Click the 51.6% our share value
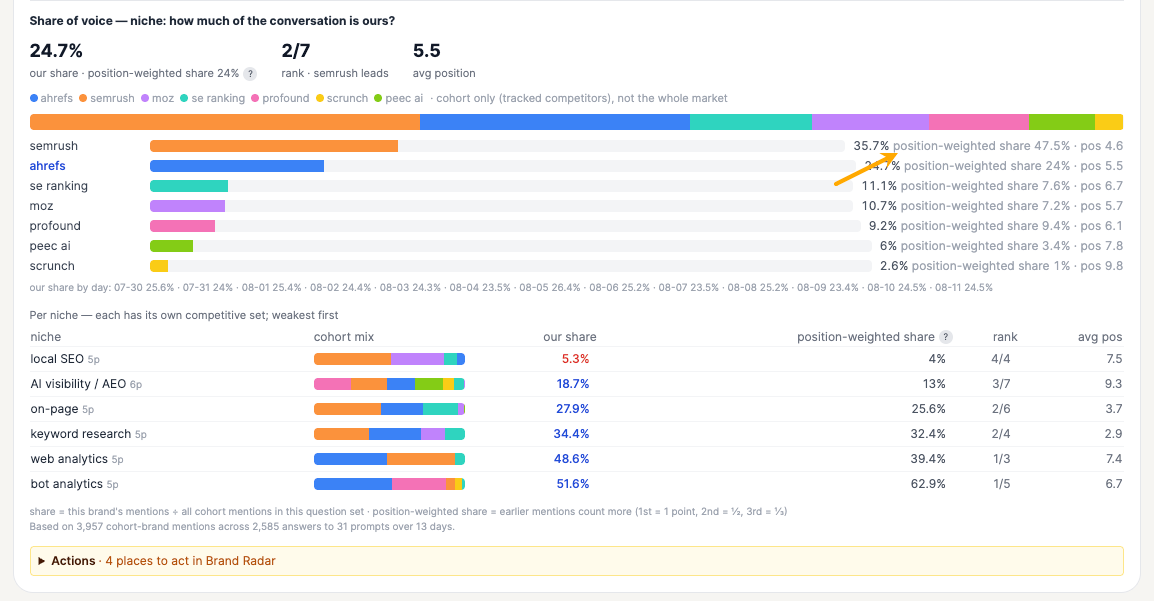 [x=573, y=484]
